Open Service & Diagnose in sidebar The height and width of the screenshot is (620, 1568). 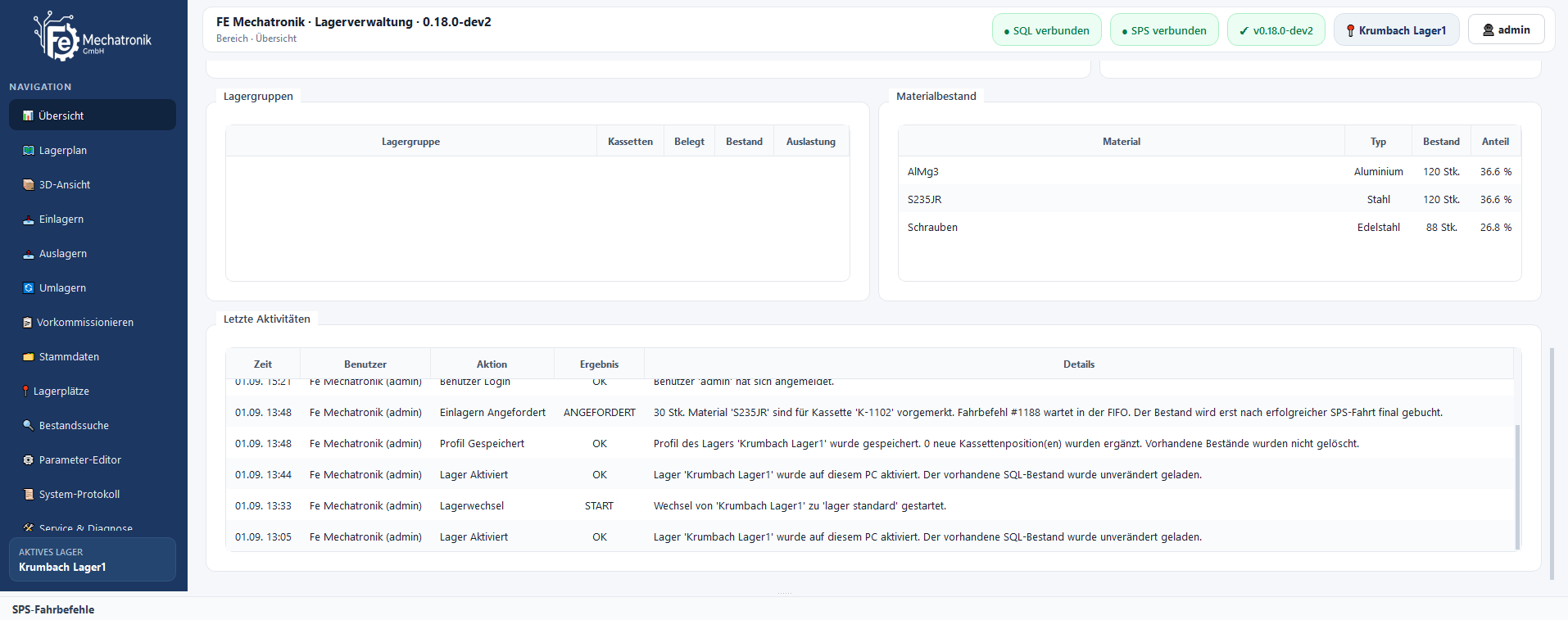(x=93, y=527)
